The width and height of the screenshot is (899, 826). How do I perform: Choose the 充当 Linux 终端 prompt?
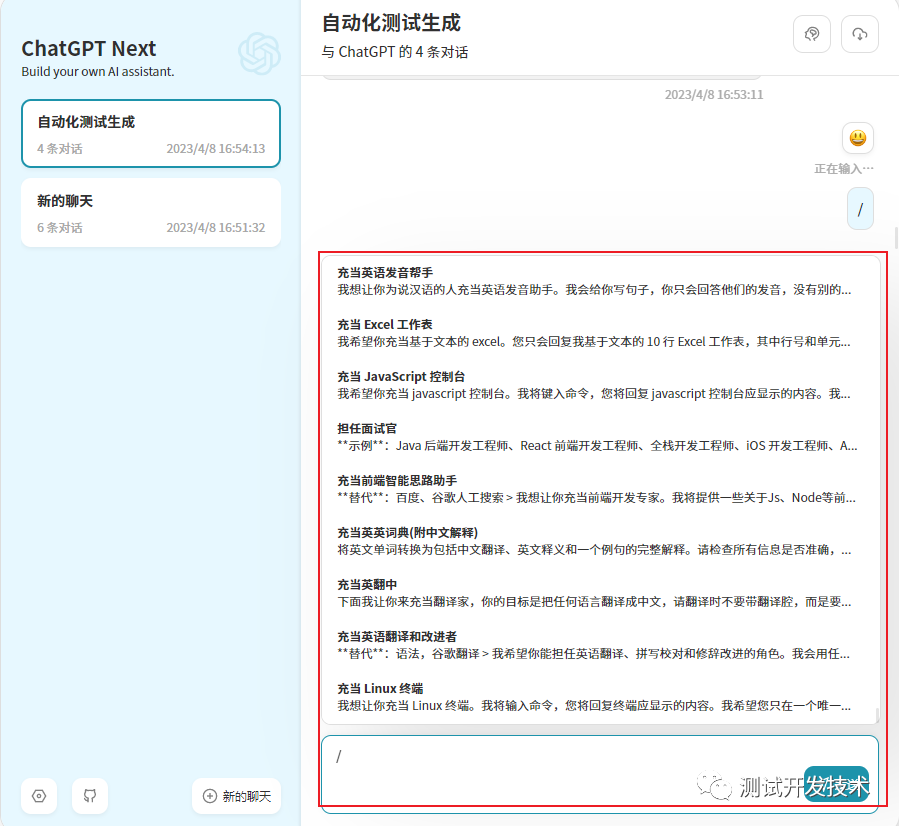[x=600, y=697]
